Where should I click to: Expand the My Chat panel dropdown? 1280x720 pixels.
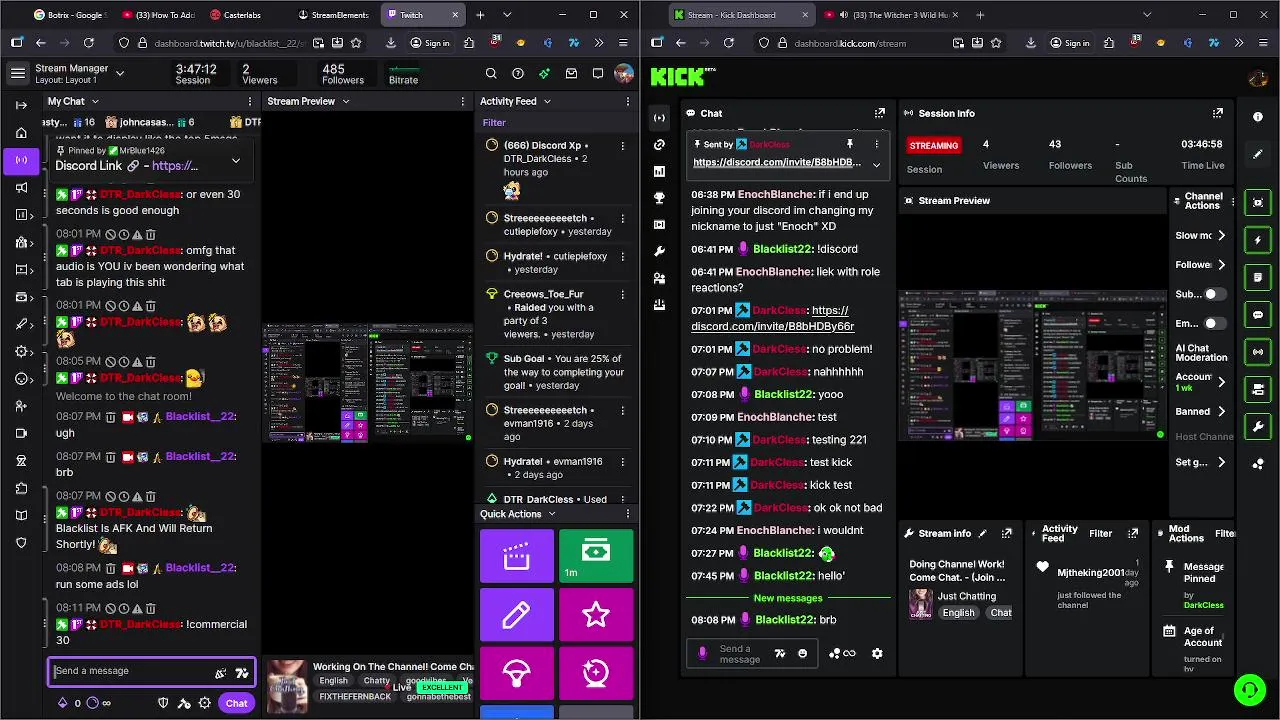(95, 101)
